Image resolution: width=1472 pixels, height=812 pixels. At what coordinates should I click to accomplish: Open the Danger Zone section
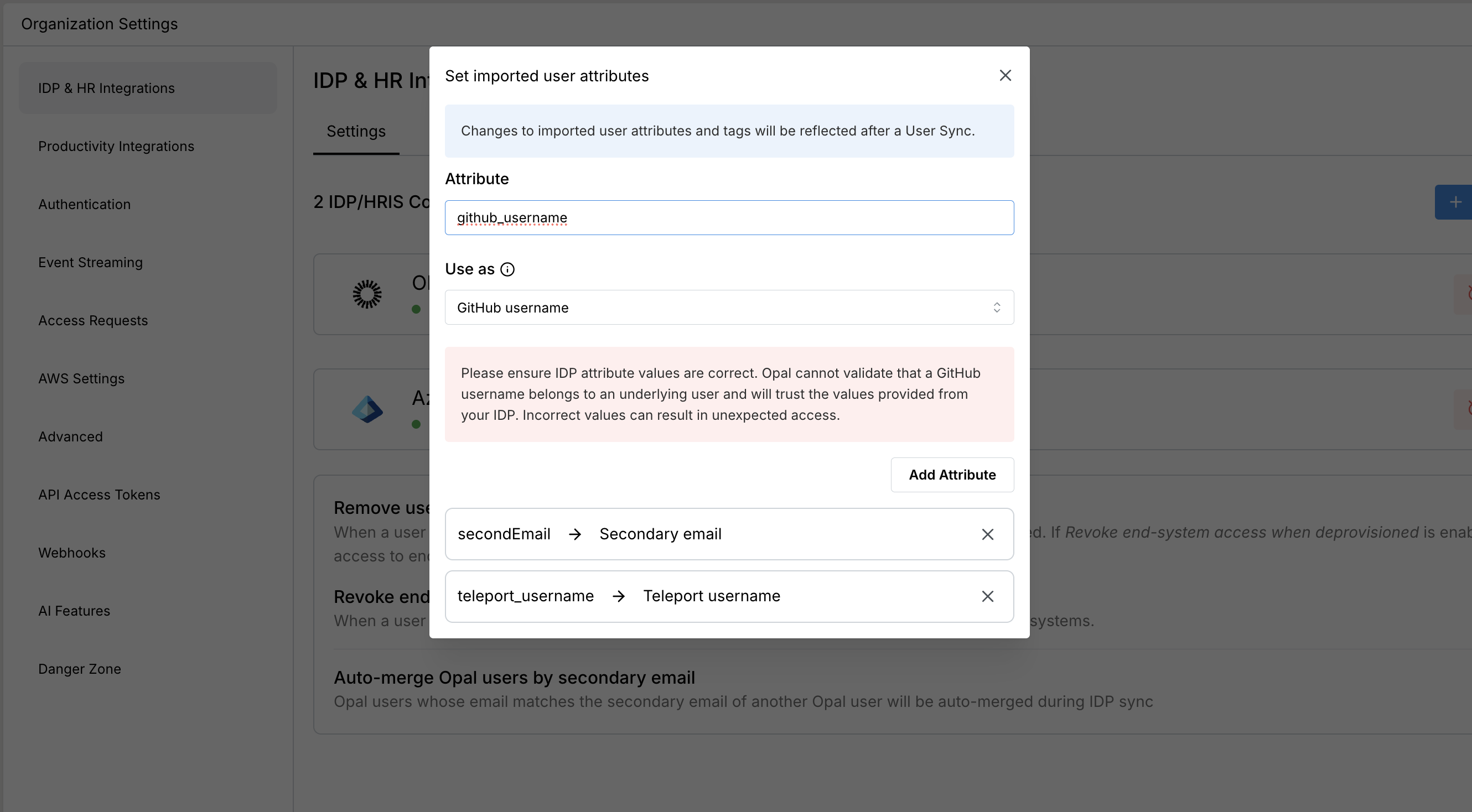pos(80,669)
